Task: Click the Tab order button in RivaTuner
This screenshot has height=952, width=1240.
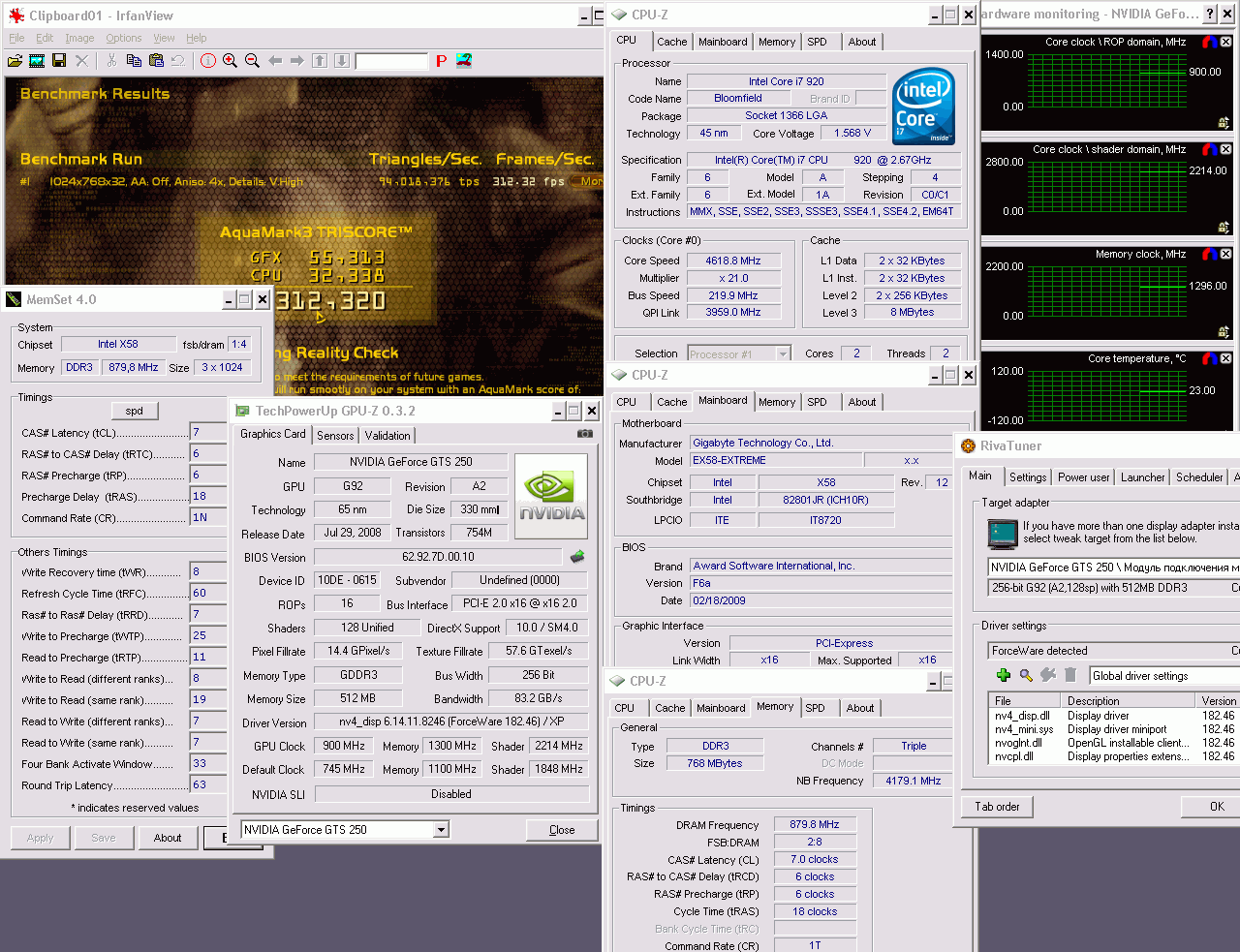Action: pos(997,807)
